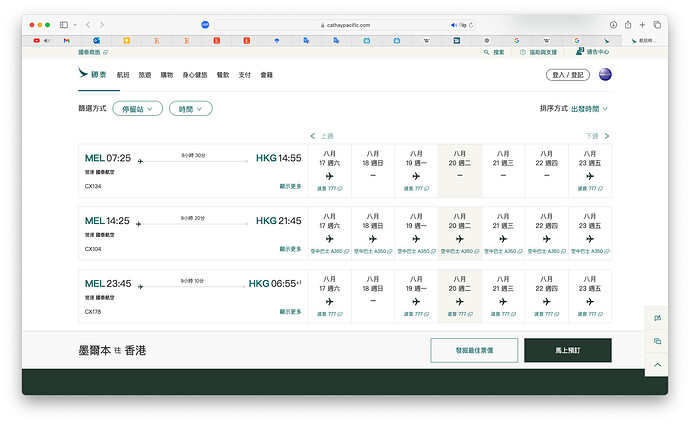Open the chat icon in right side panel

[x=657, y=341]
